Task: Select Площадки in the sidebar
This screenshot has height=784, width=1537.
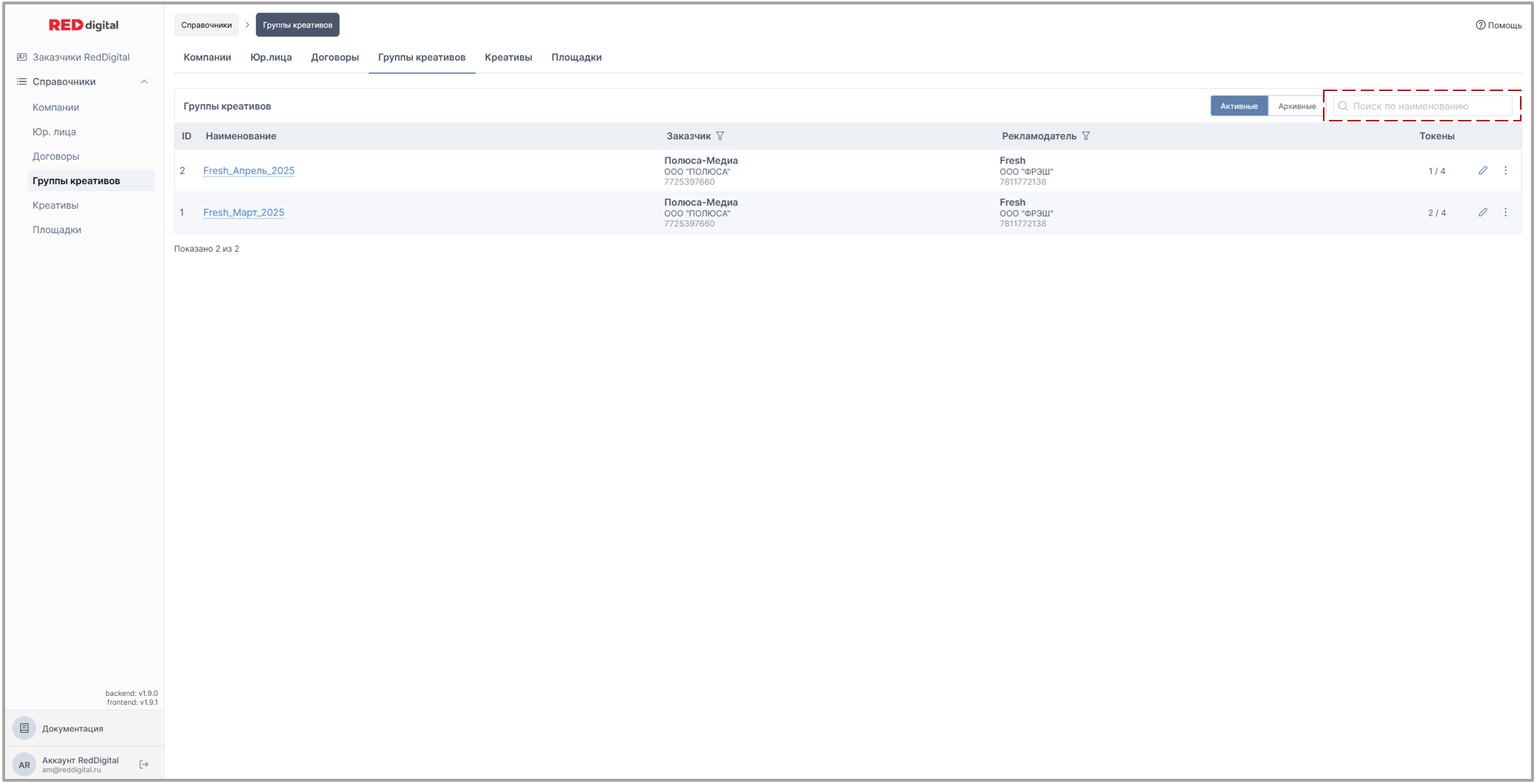Action: pyautogui.click(x=57, y=229)
